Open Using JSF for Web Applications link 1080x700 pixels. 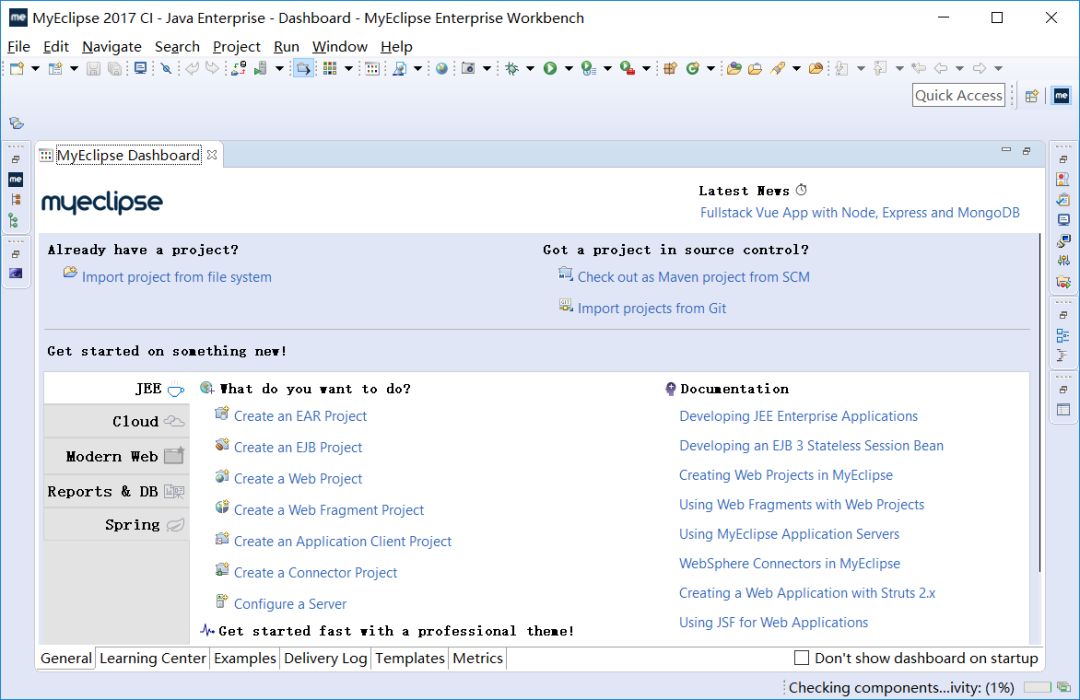(773, 622)
